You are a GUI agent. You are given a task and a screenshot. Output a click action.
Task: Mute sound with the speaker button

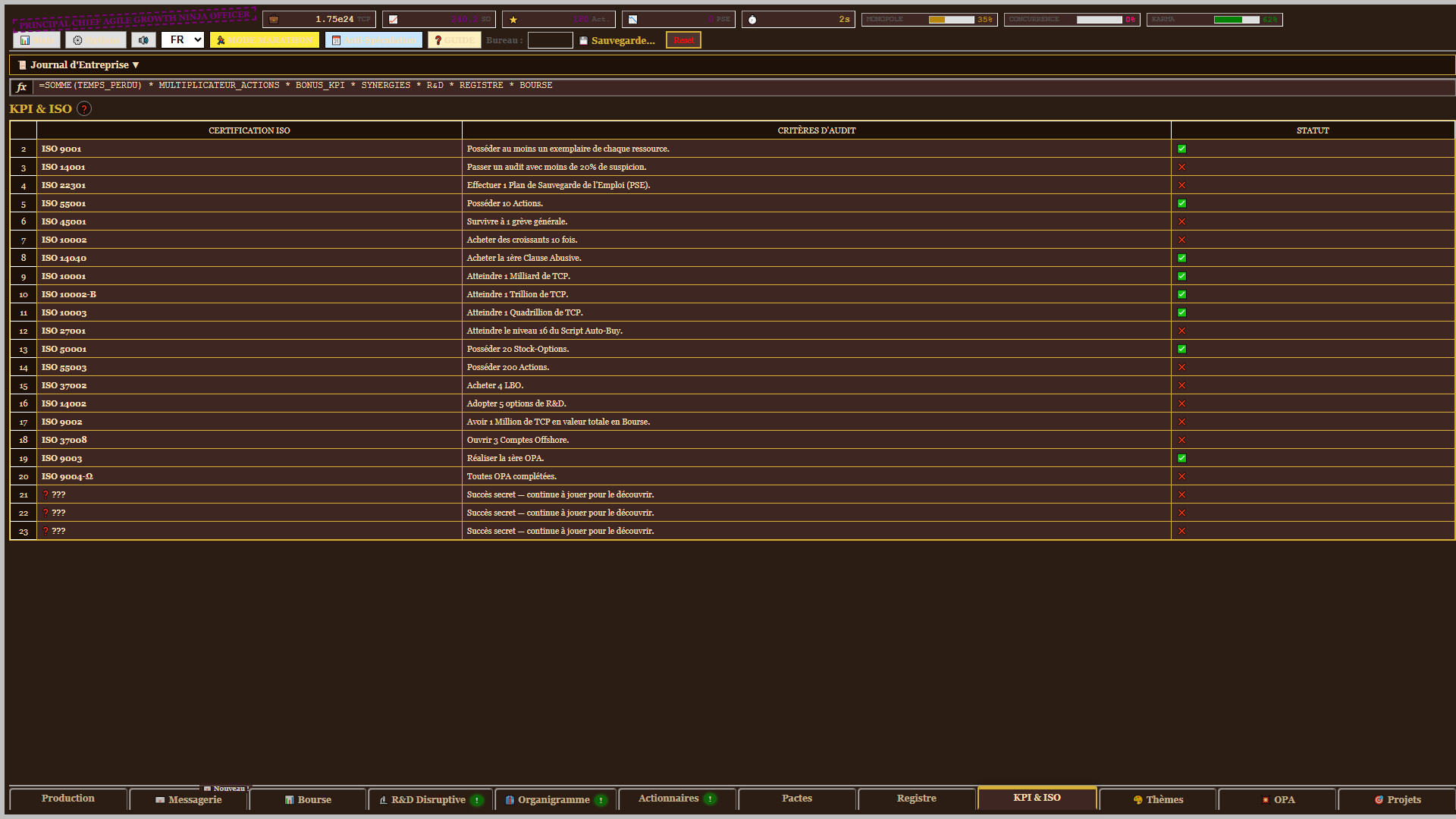[143, 40]
